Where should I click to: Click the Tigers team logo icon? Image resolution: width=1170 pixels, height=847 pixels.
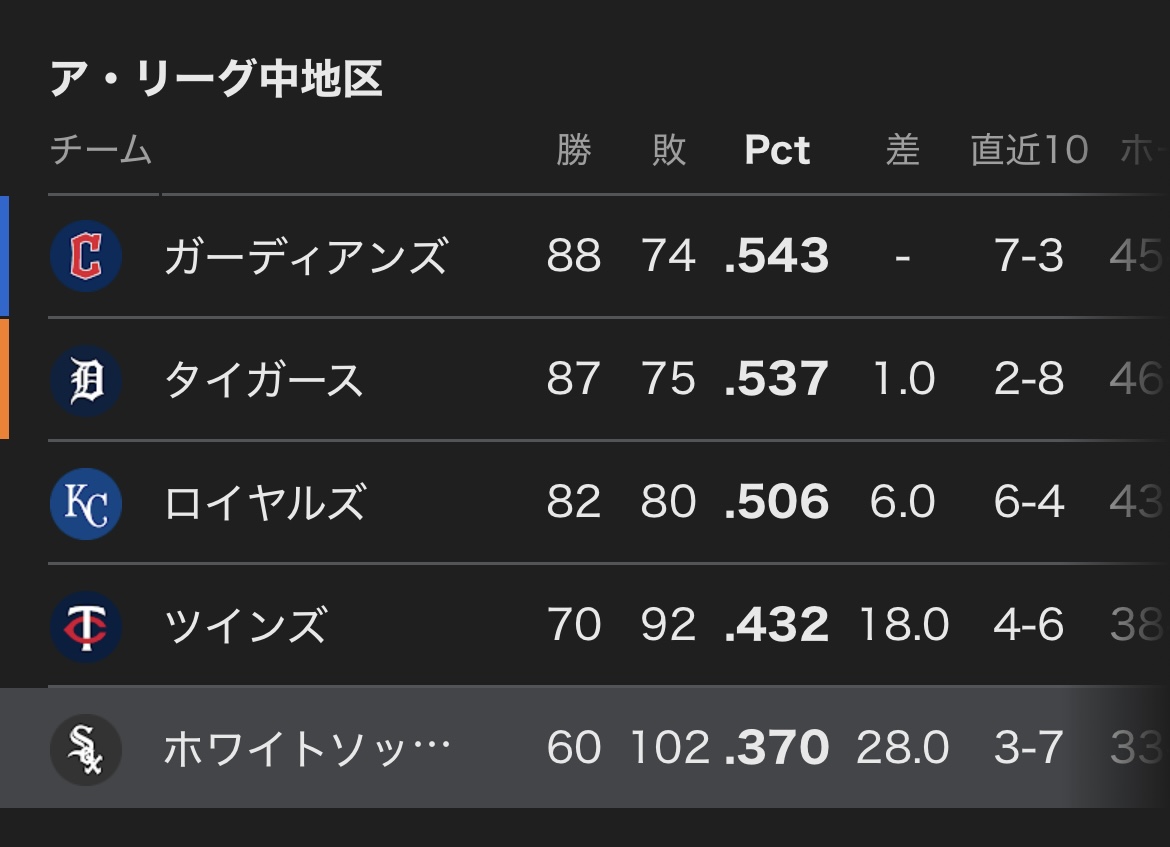coord(86,380)
